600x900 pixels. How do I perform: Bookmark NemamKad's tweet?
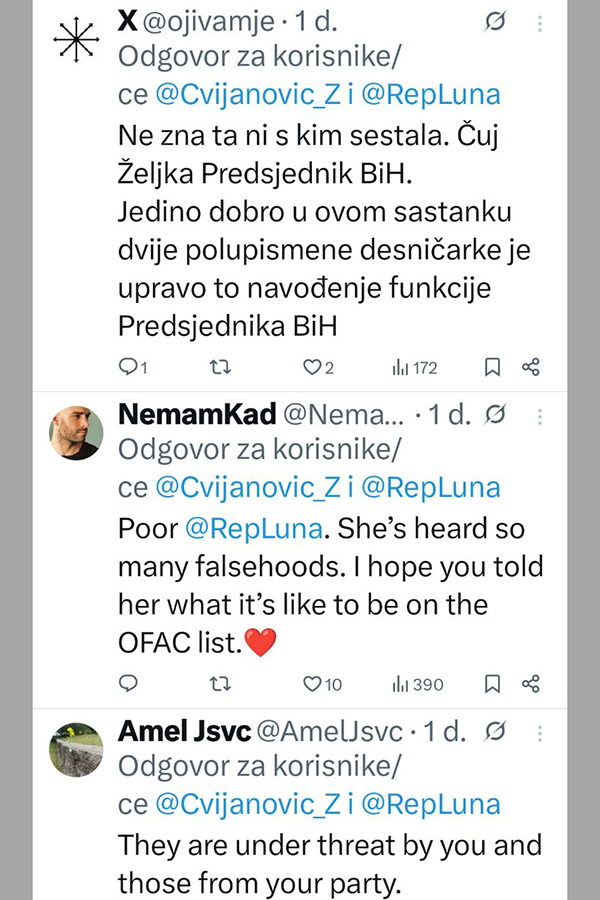492,683
